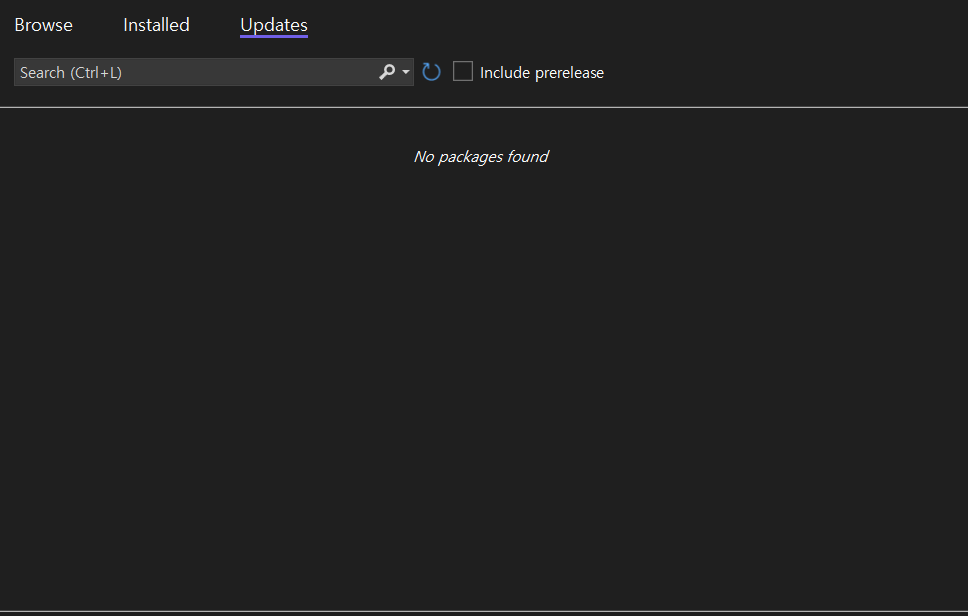968x616 pixels.
Task: Click the 'No packages found' message
Action: coord(481,157)
